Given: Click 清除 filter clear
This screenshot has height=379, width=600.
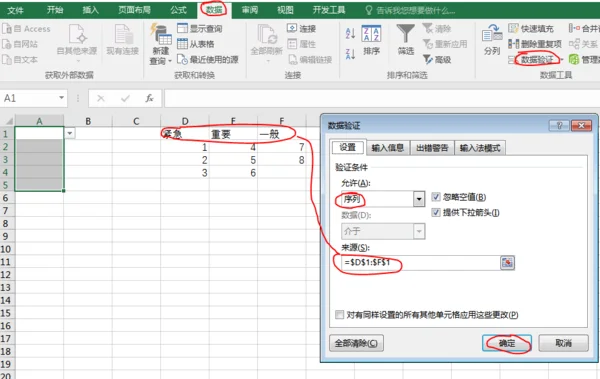Looking at the screenshot, I should [x=437, y=28].
